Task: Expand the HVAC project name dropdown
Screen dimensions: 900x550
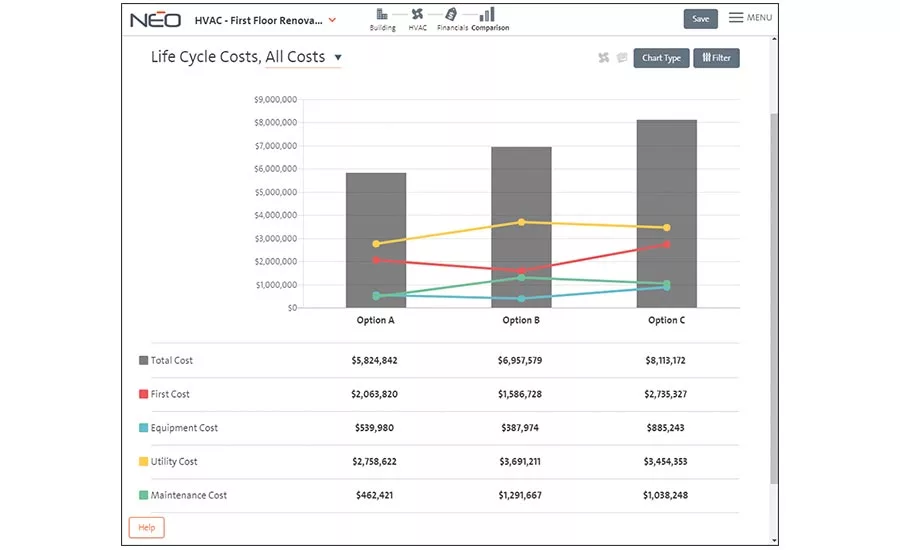Action: click(x=332, y=20)
